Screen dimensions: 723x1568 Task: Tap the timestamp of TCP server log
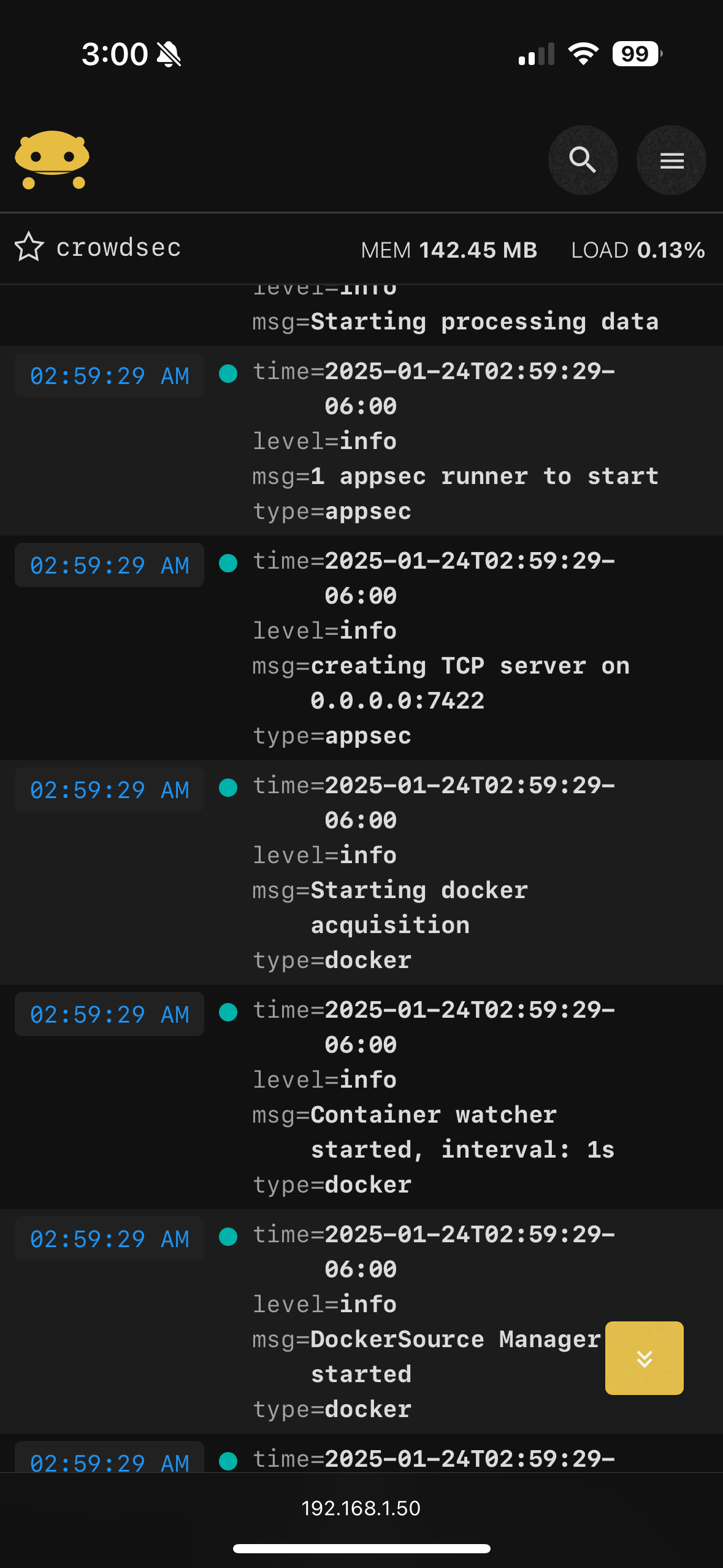[109, 565]
